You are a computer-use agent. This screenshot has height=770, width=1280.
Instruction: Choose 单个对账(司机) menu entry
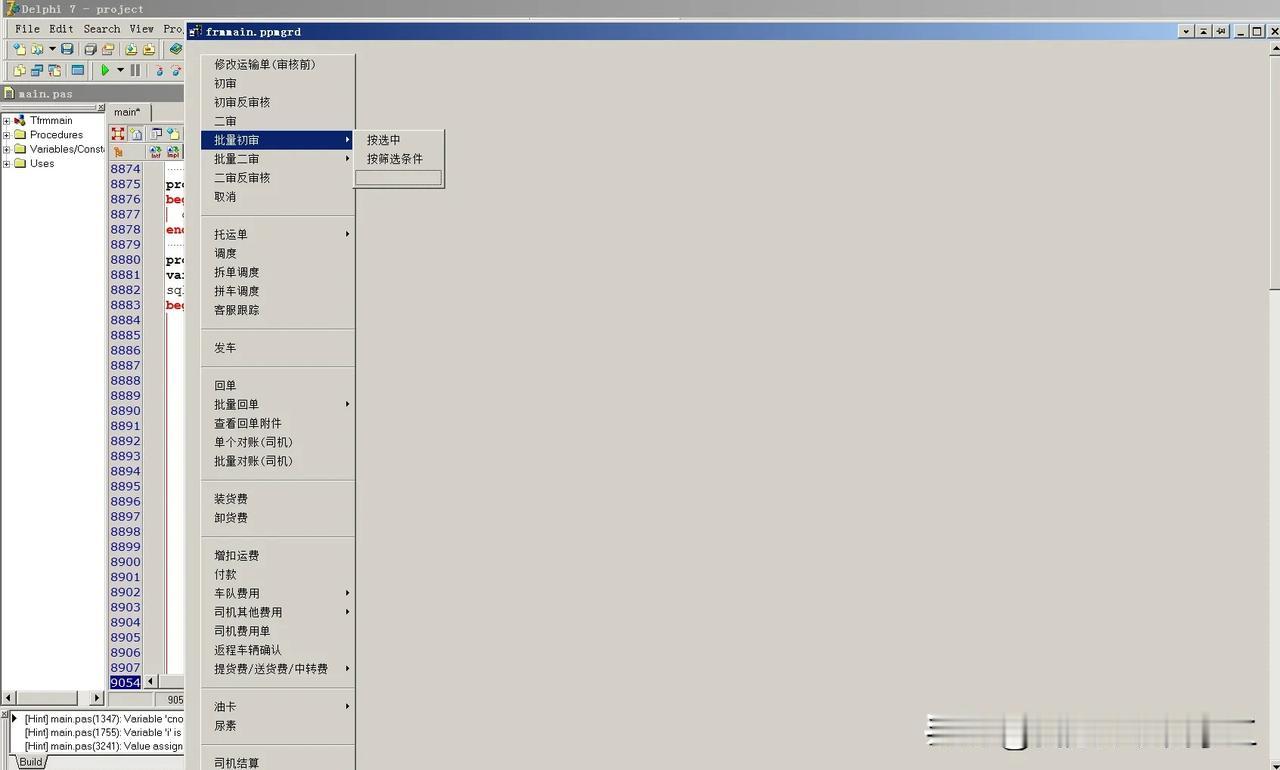point(278,442)
